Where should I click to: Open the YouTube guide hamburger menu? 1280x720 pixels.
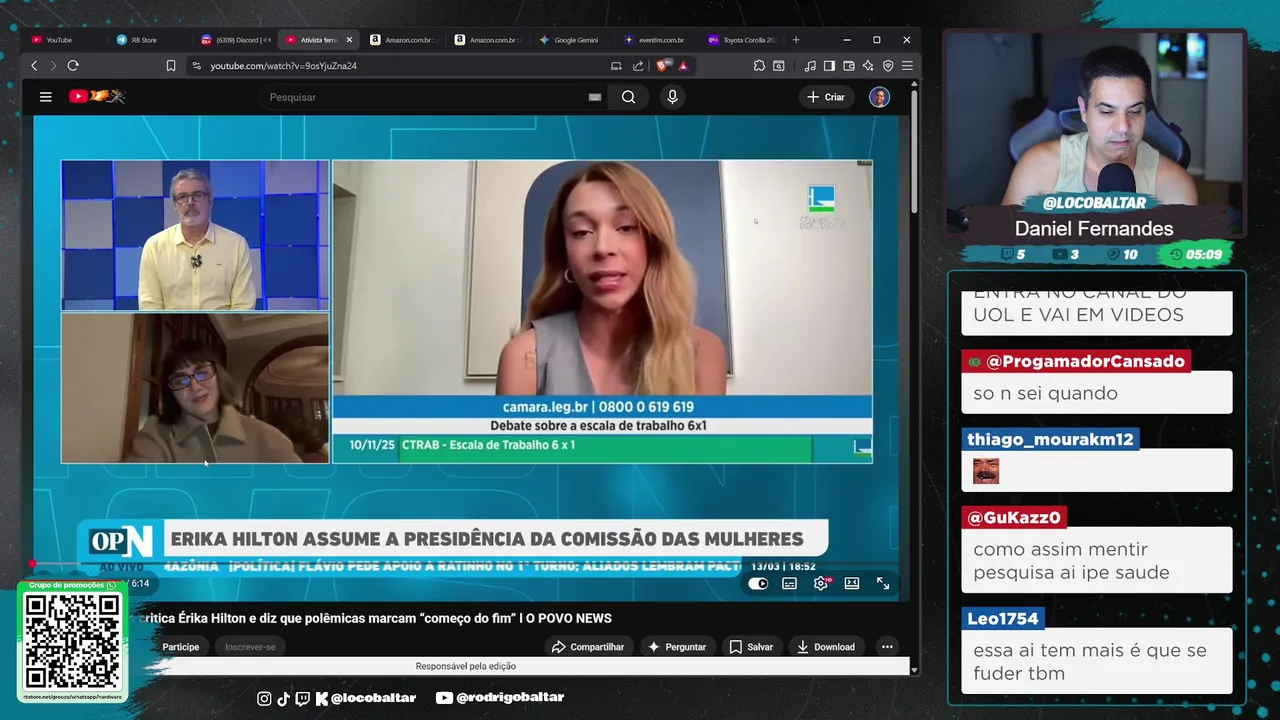[x=45, y=97]
